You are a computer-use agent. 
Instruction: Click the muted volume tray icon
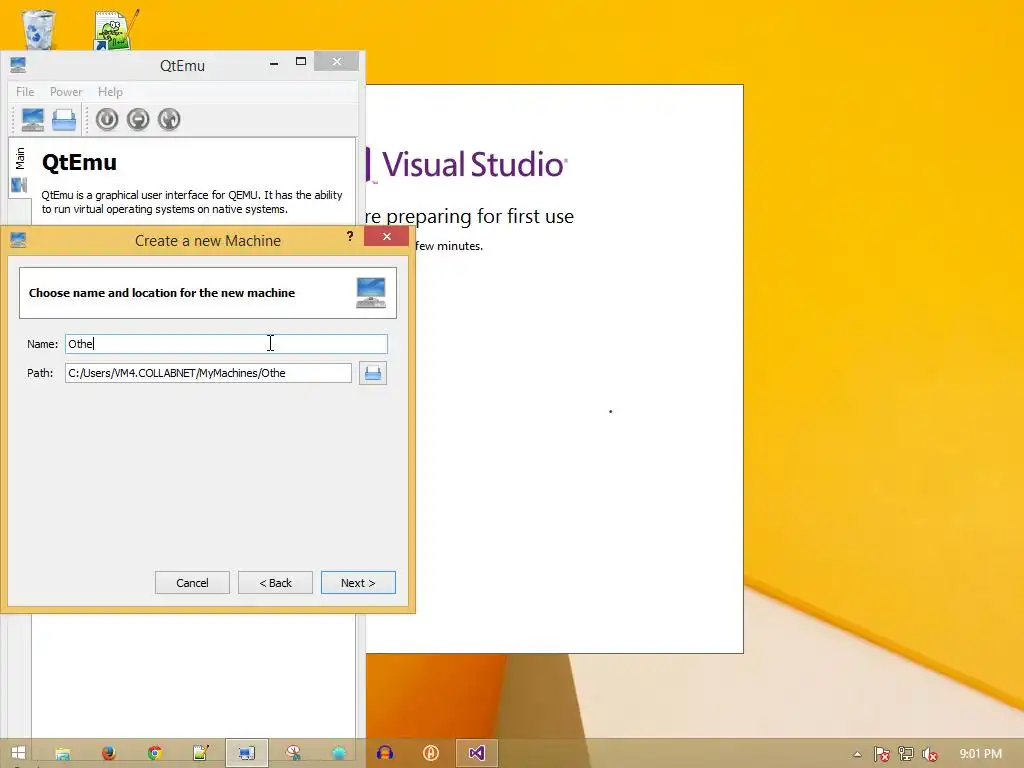tap(929, 754)
